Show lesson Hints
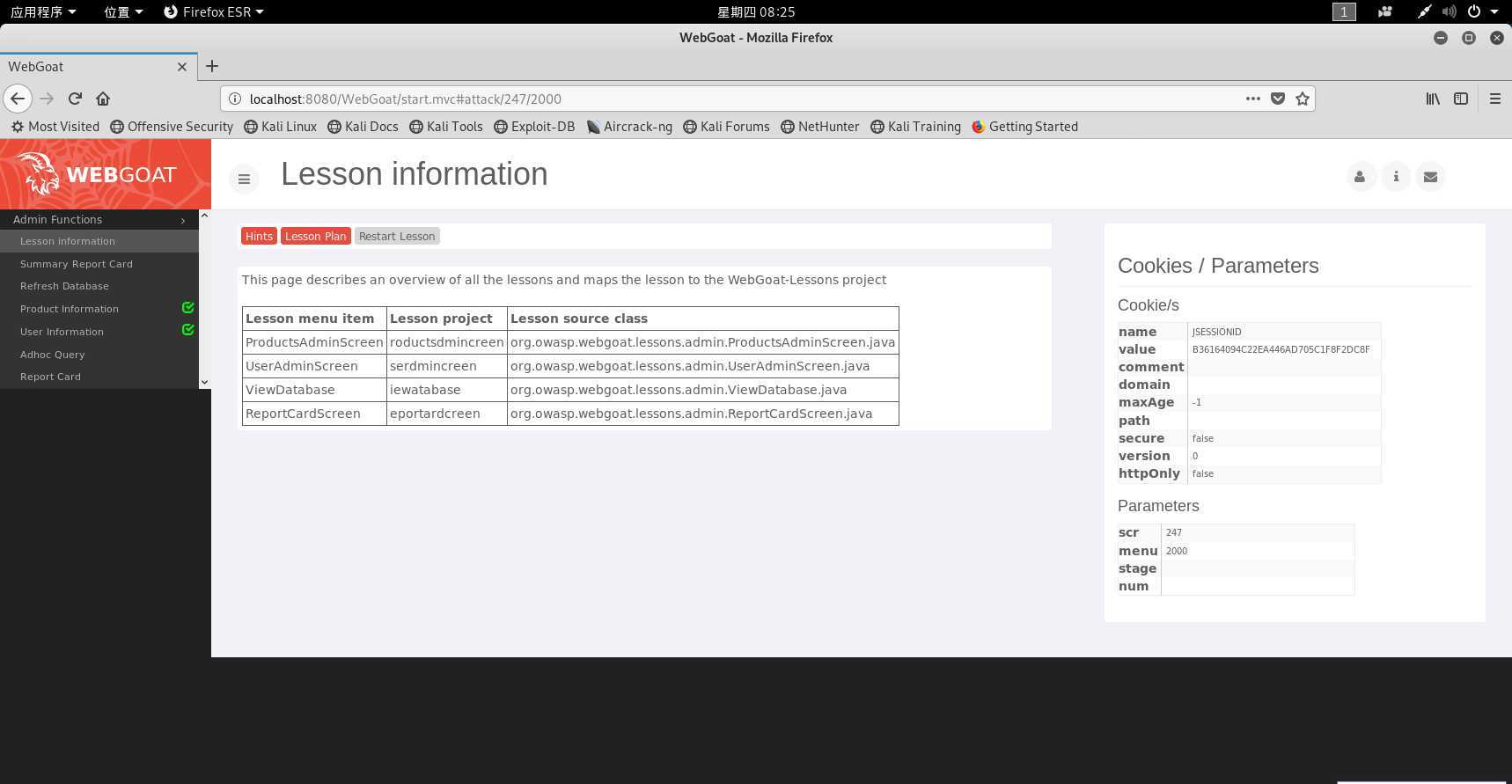This screenshot has height=784, width=1512. pos(259,236)
